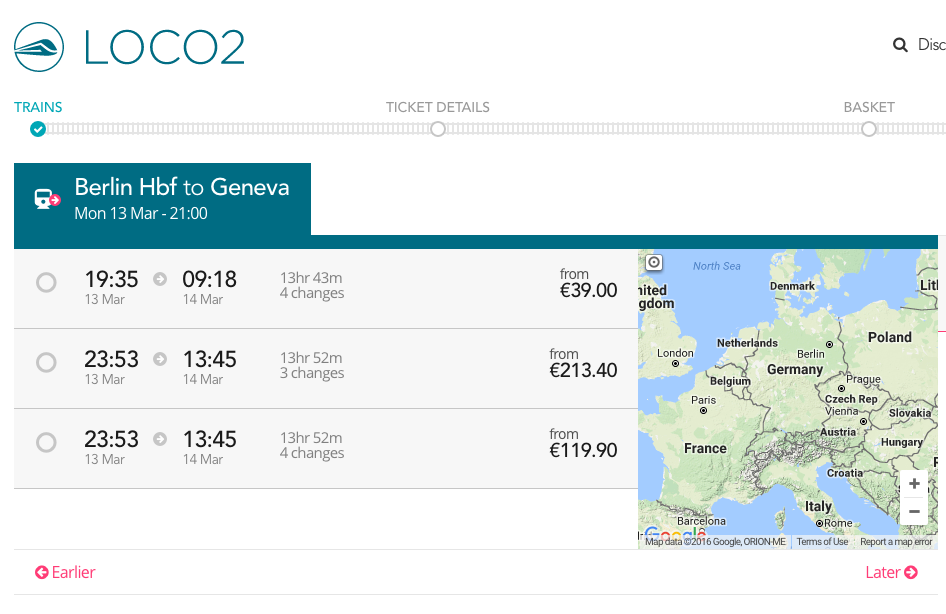Click the Trains progress step checkmark

click(x=38, y=129)
